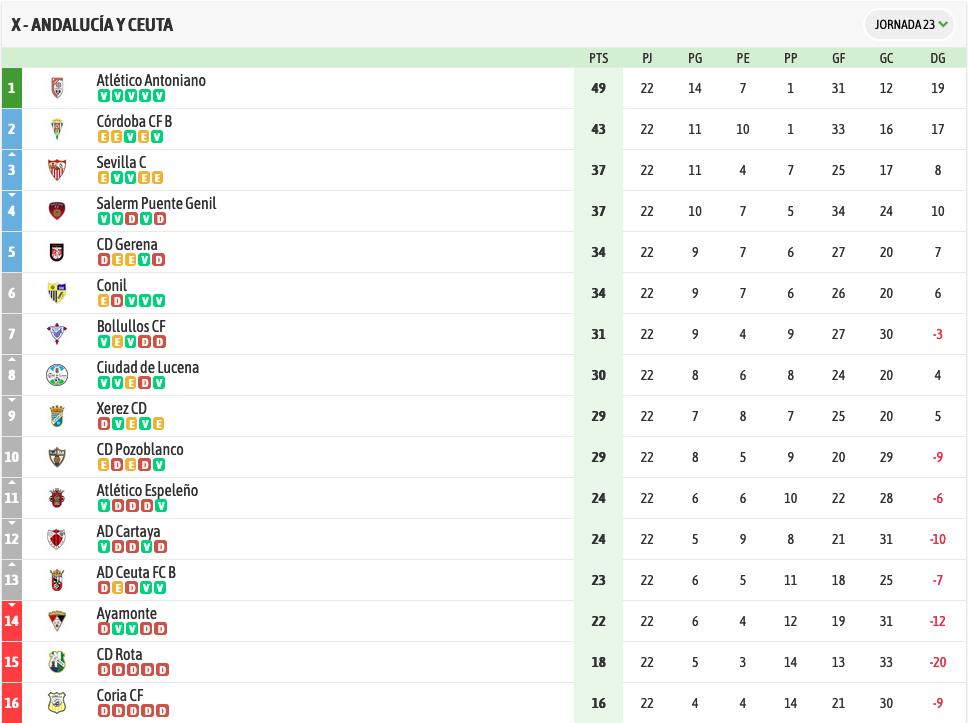
Task: Open the Ayamonte team page link
Action: tap(127, 613)
